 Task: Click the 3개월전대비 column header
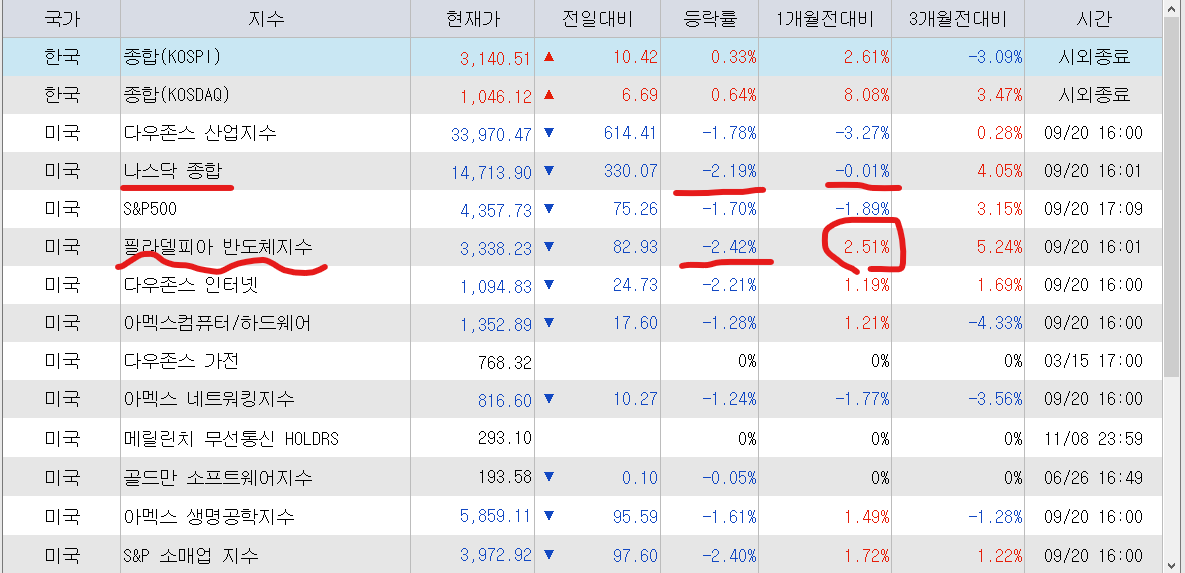pos(958,19)
